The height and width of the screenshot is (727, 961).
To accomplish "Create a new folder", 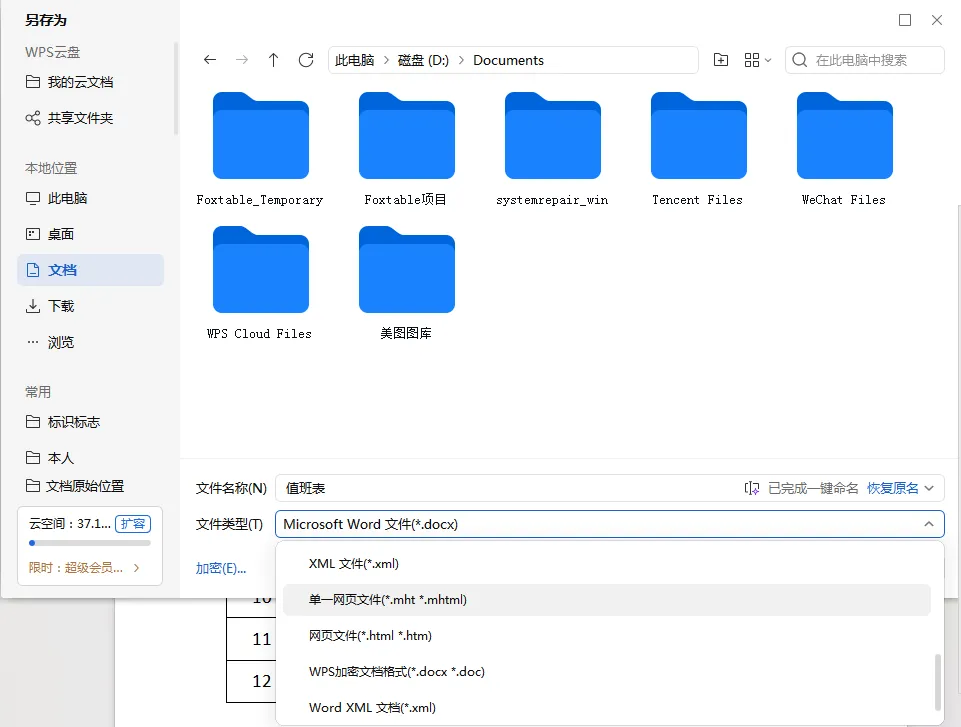I will pyautogui.click(x=721, y=59).
